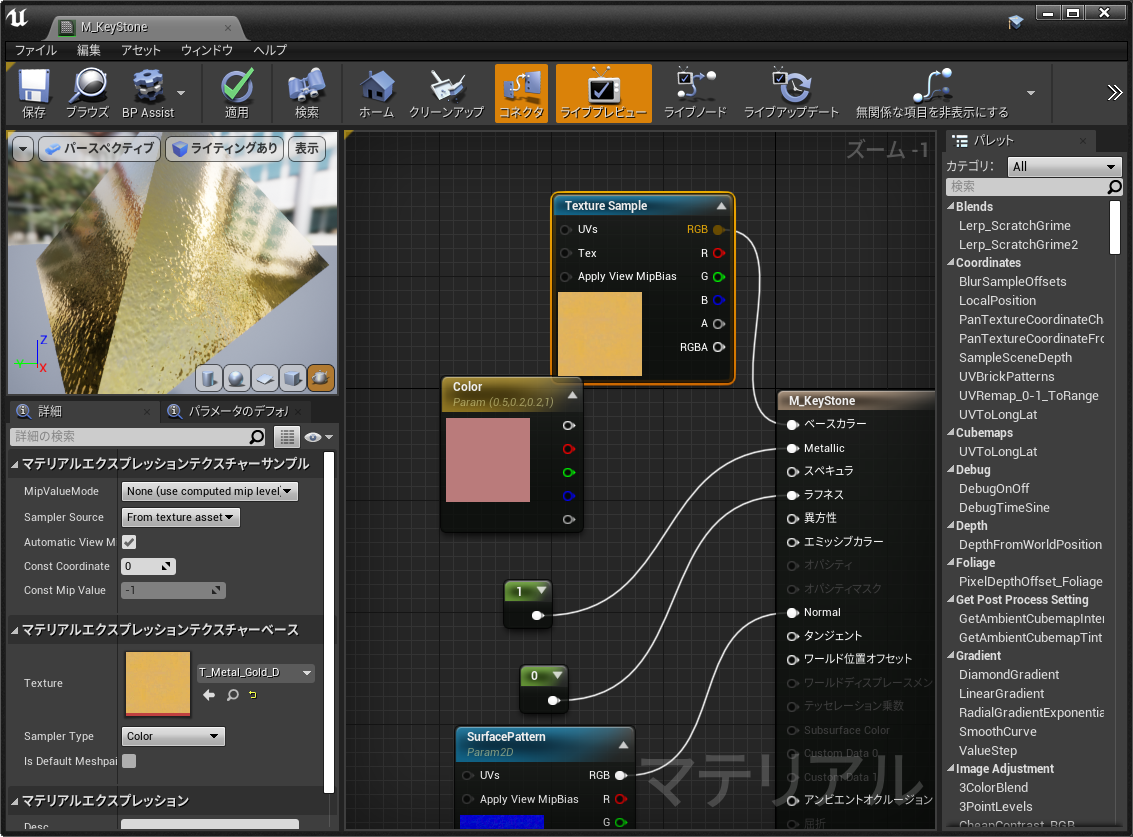Click ベースカラー input pin on M_KeyStone
This screenshot has height=837, width=1133.
pos(793,424)
